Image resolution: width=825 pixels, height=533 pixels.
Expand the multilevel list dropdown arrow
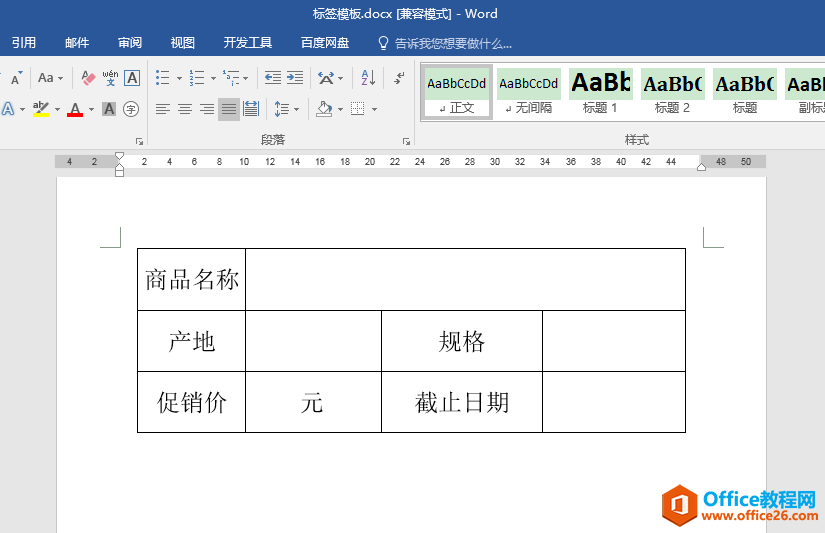(x=246, y=78)
